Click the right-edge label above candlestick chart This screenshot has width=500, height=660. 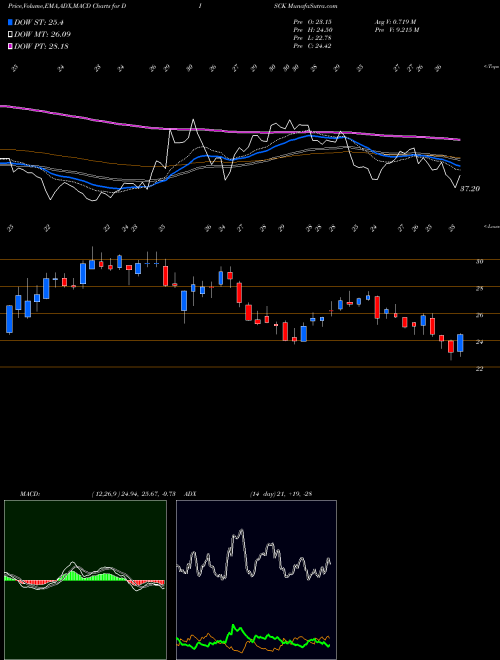click(491, 226)
